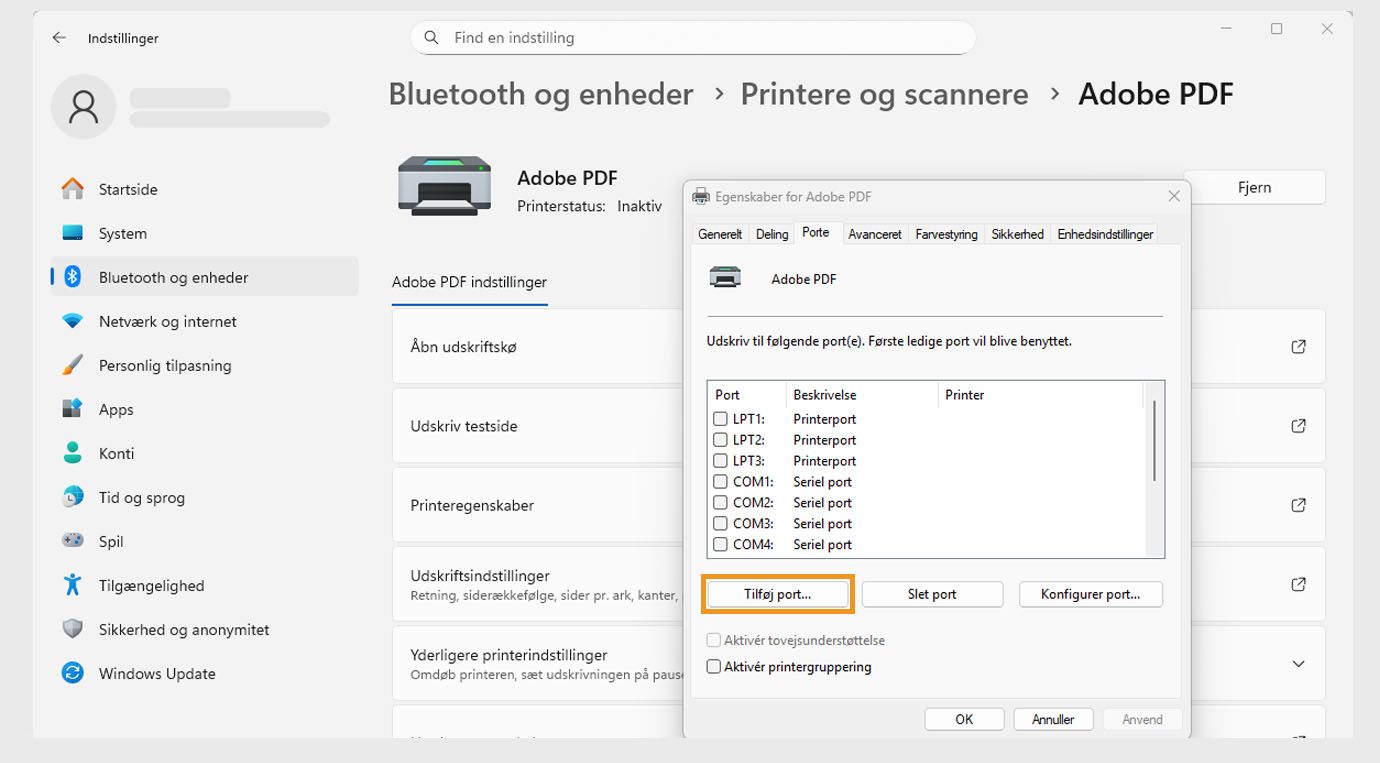
Task: Switch to the Avanceret tab
Action: [x=874, y=233]
